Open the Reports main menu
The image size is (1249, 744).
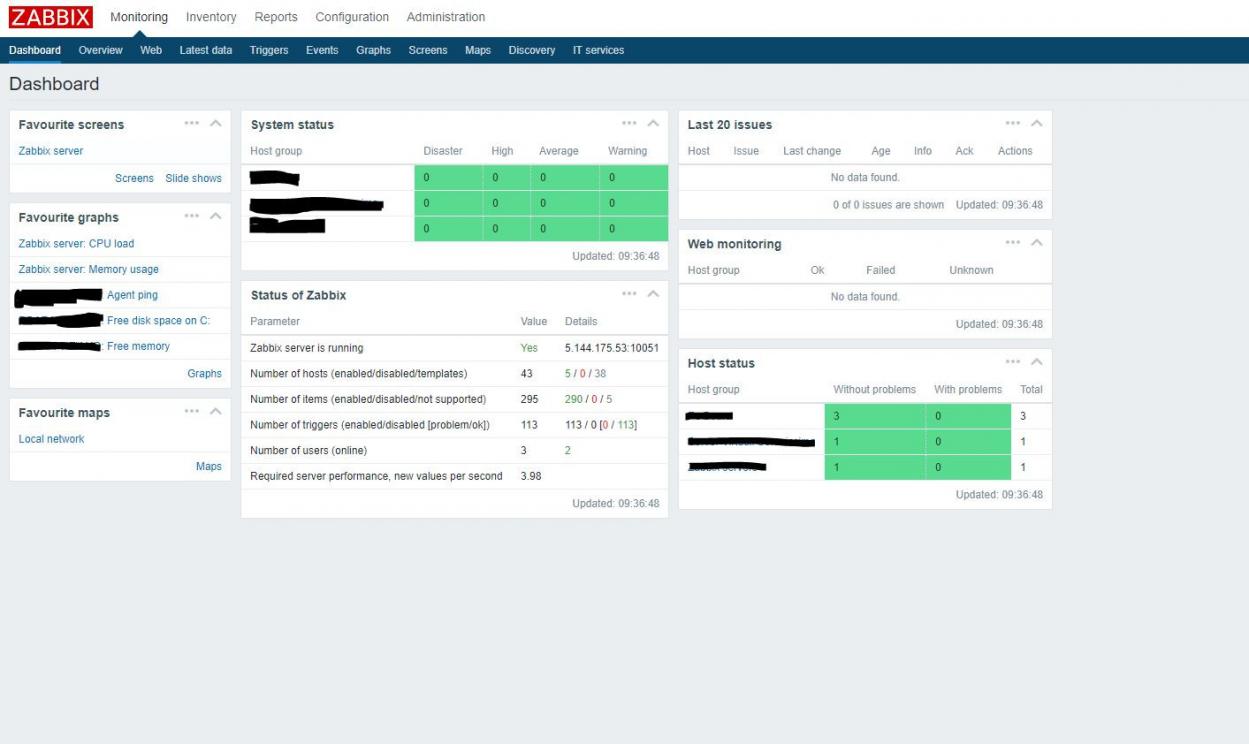276,17
